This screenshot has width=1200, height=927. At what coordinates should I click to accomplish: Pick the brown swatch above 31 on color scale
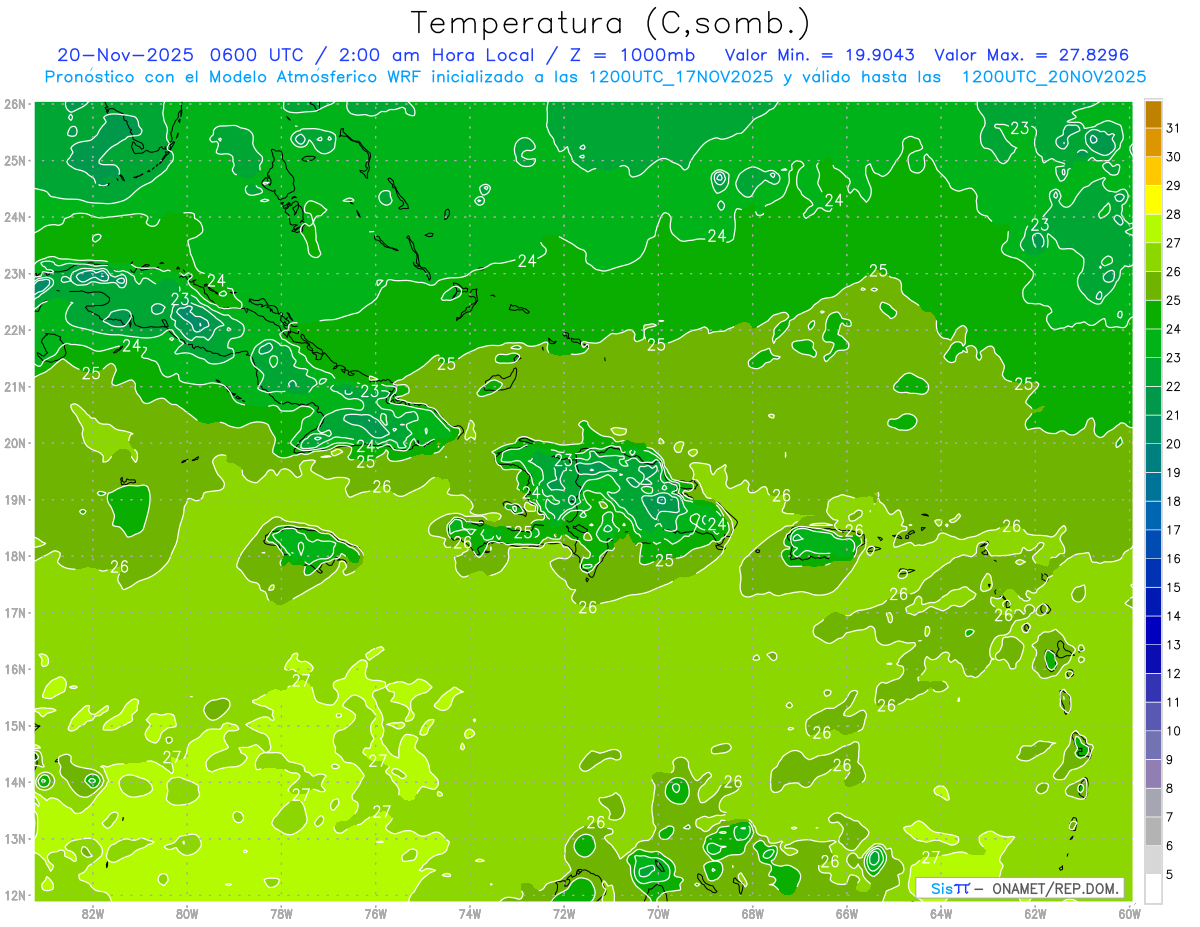click(x=1153, y=114)
